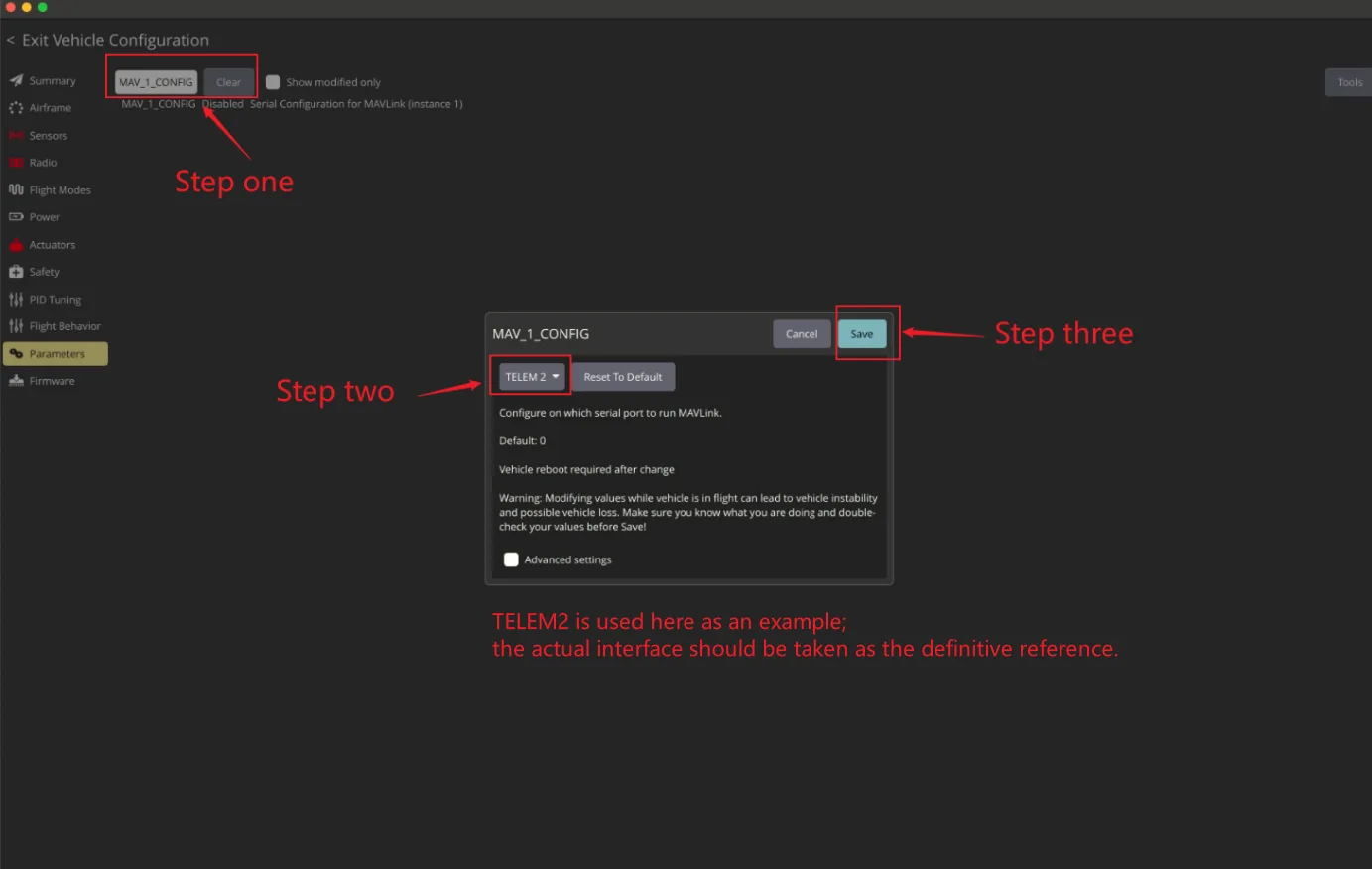Screen dimensions: 1372x869
Task: Select the Parameters sidebar item
Action: tap(56, 354)
